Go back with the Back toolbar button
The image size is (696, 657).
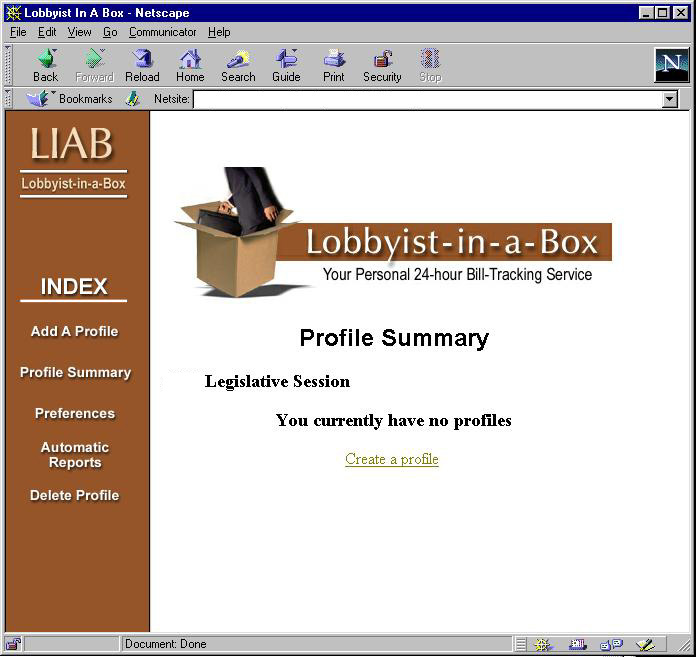click(x=46, y=65)
